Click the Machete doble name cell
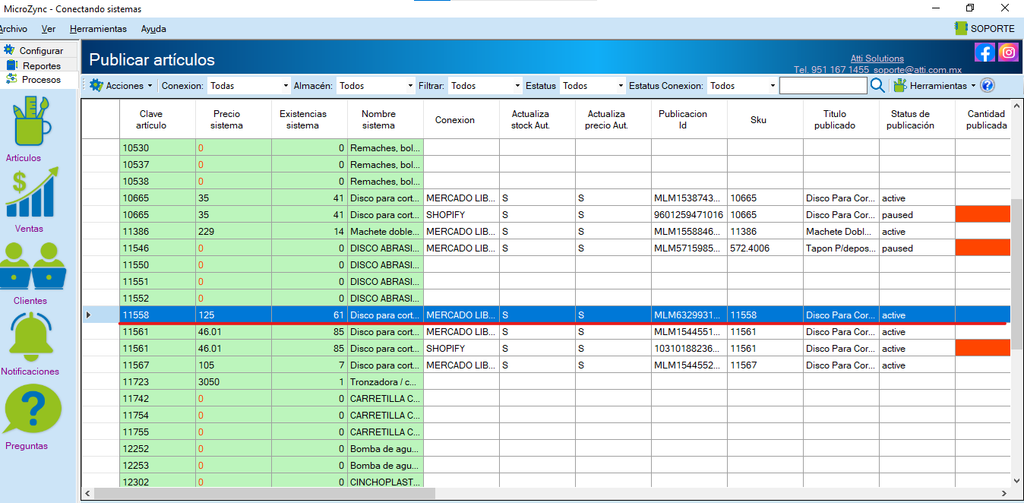Image resolution: width=1024 pixels, height=503 pixels. [x=385, y=231]
